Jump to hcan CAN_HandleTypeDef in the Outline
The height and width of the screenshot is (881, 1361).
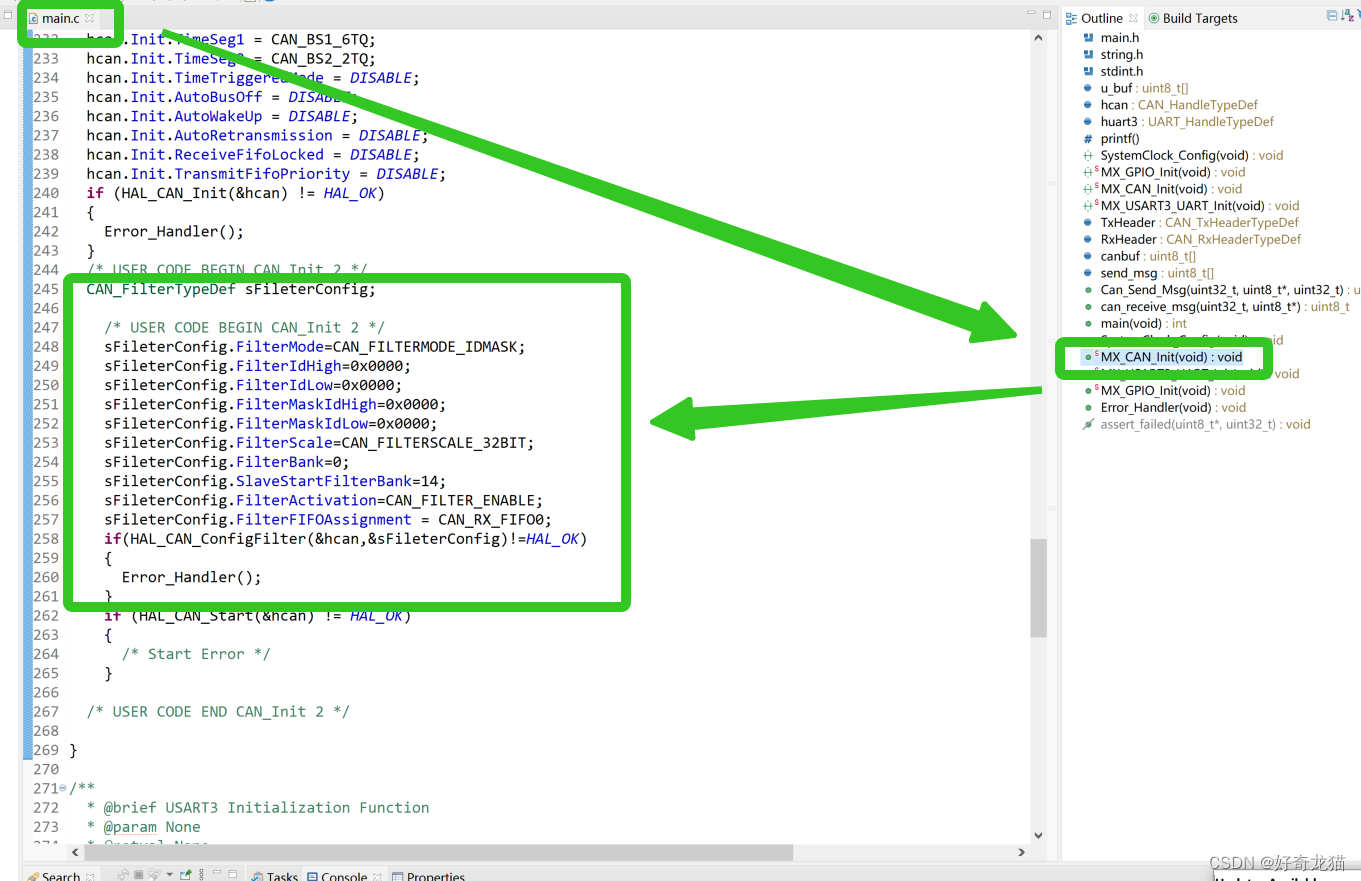1171,105
